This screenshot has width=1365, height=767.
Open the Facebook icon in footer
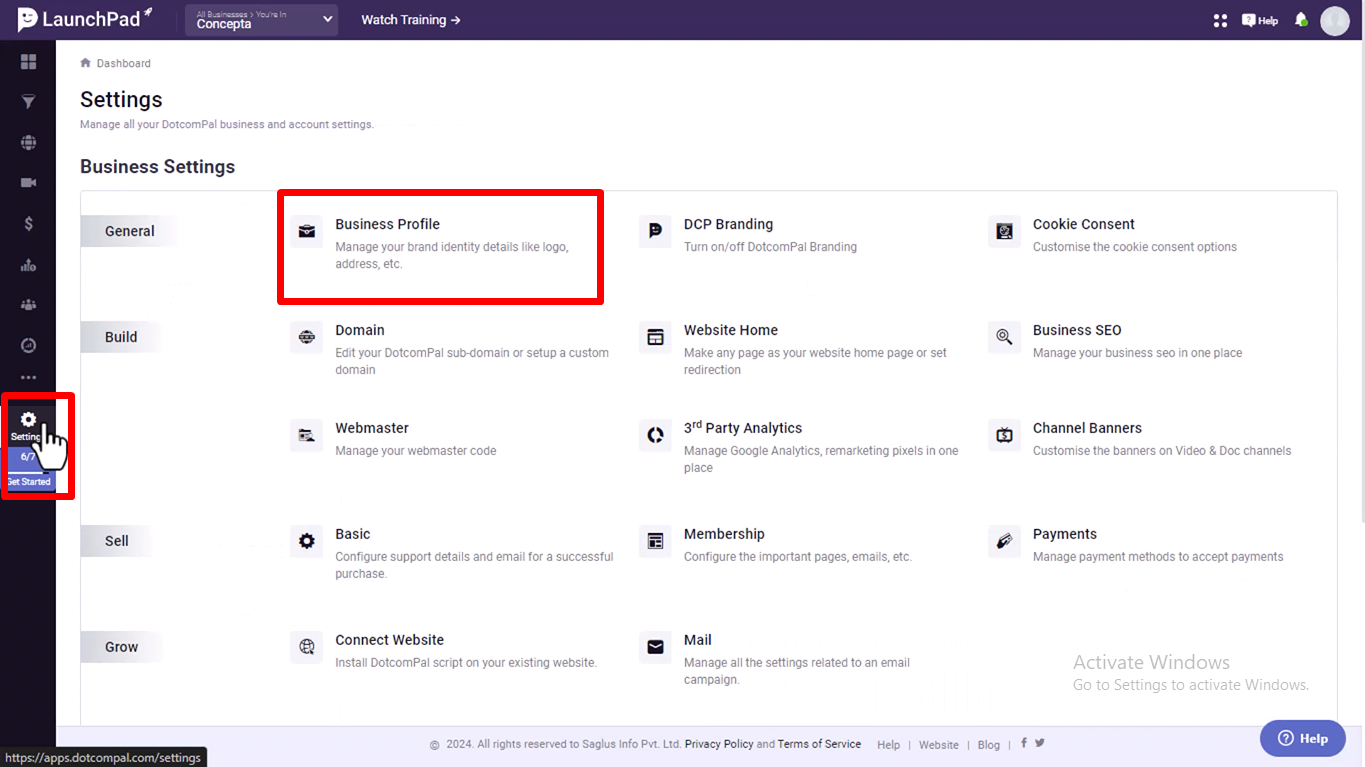[x=1024, y=743]
